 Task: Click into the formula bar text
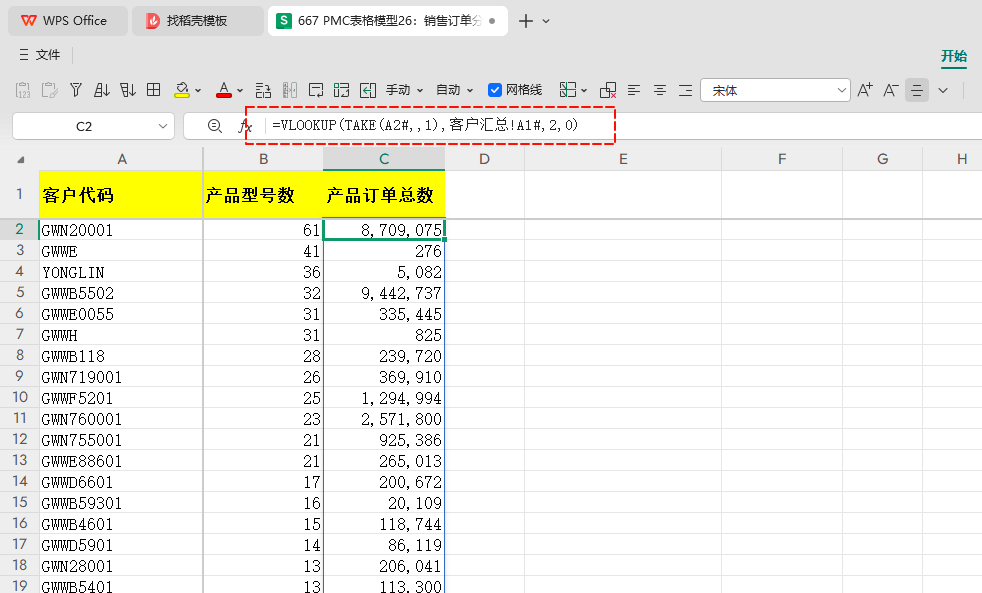pos(425,125)
